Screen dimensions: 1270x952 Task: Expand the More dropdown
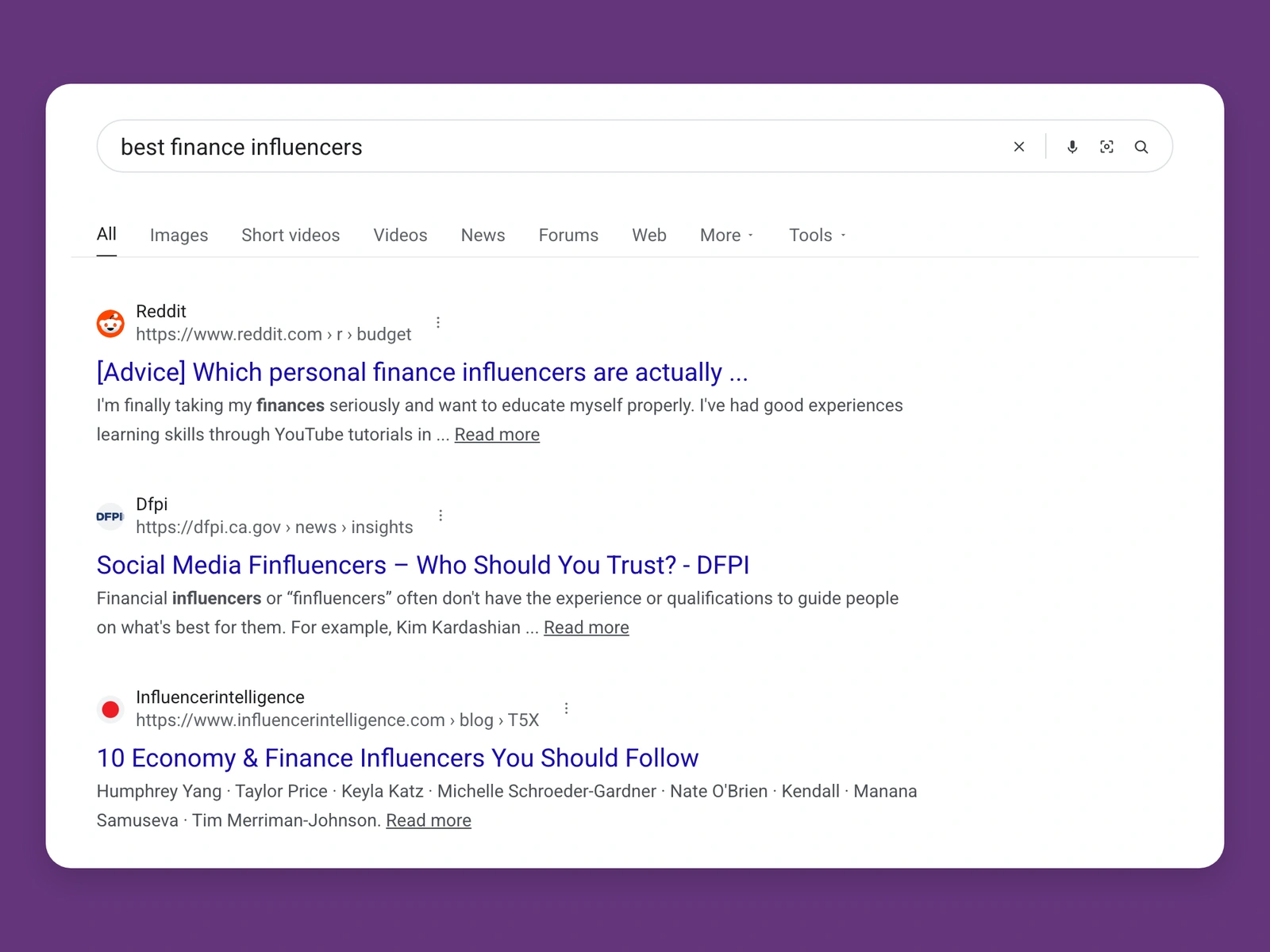[726, 235]
